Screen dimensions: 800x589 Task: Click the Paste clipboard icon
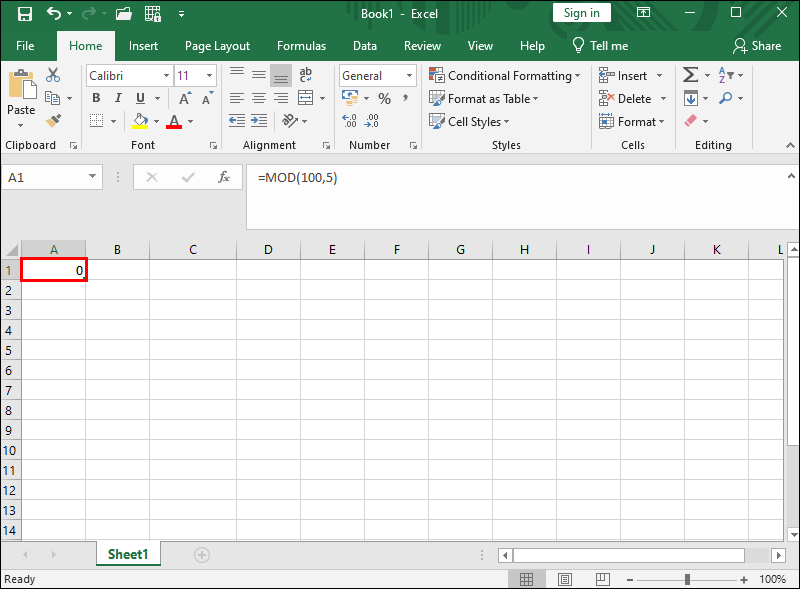[x=22, y=85]
